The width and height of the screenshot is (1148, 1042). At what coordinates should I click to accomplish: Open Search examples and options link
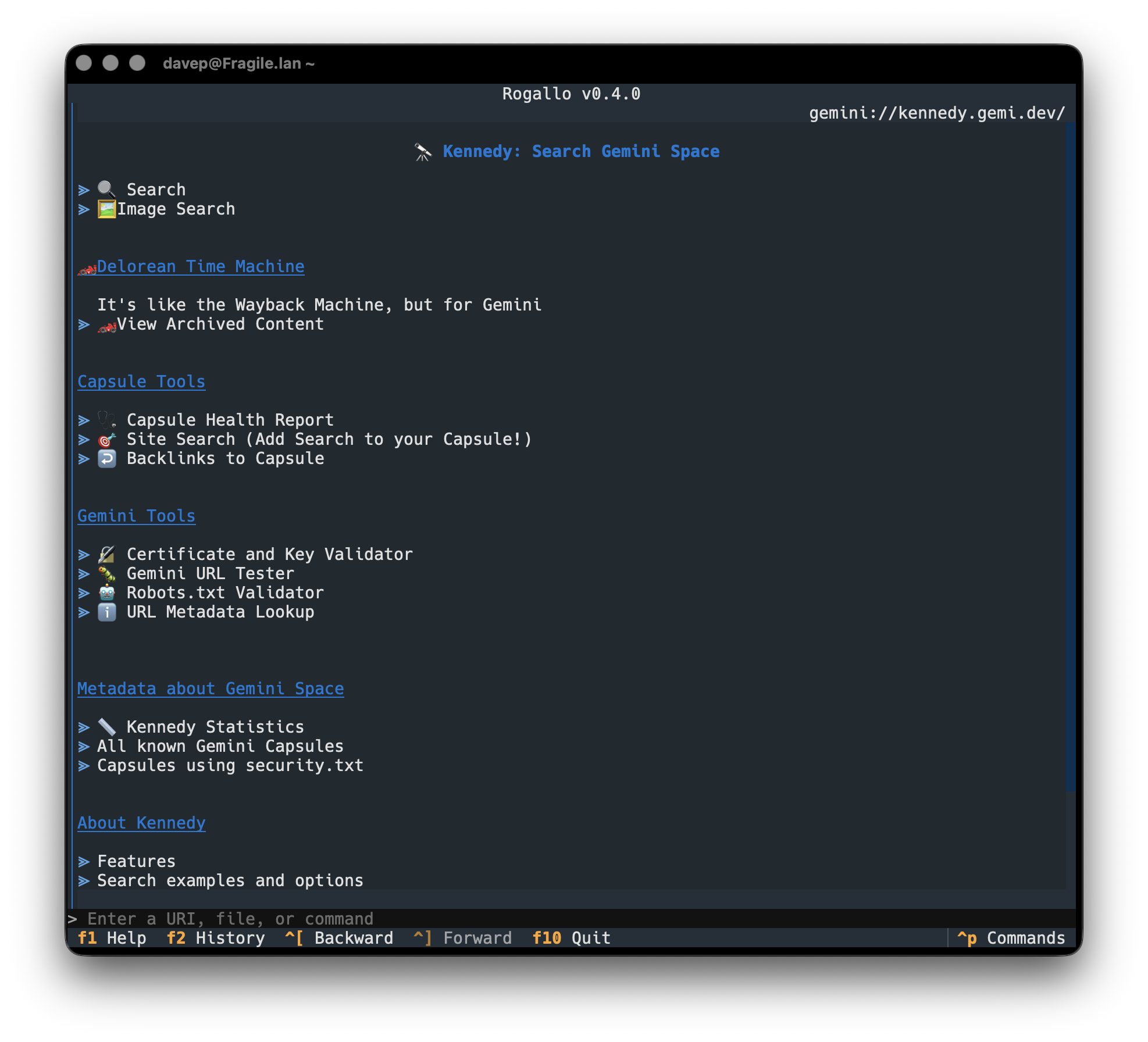pos(230,880)
